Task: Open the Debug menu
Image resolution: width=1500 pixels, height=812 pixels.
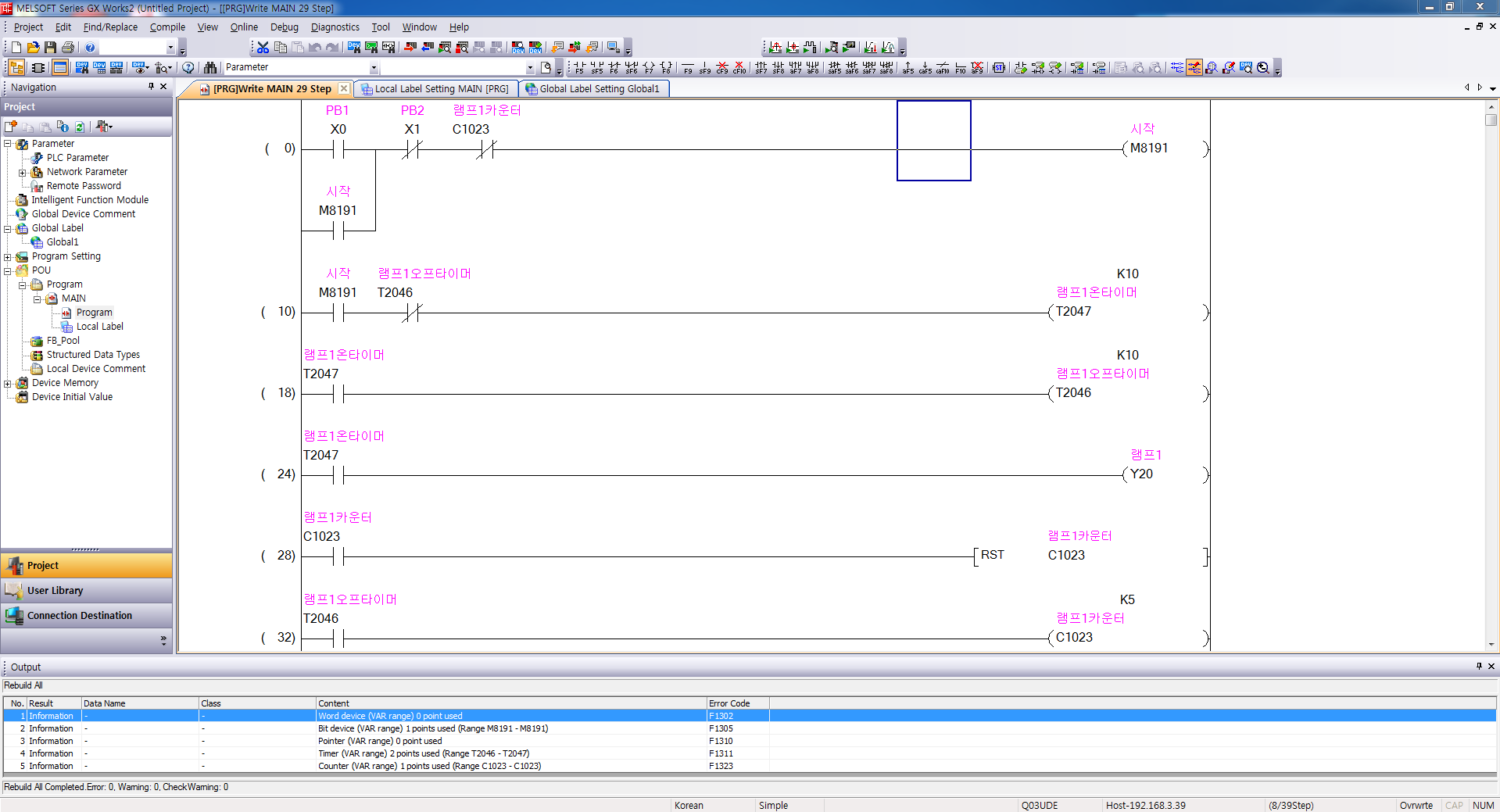Action: 285,27
